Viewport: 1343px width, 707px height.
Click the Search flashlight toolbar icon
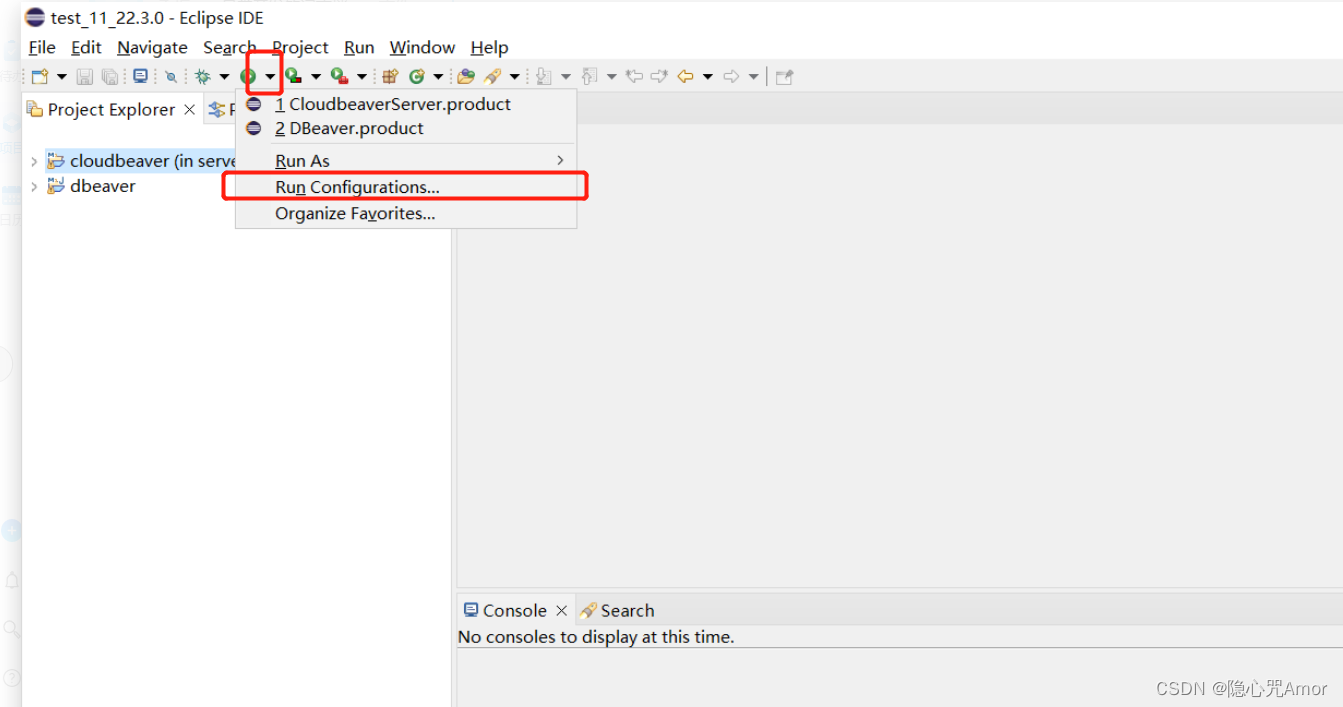pyautogui.click(x=492, y=76)
